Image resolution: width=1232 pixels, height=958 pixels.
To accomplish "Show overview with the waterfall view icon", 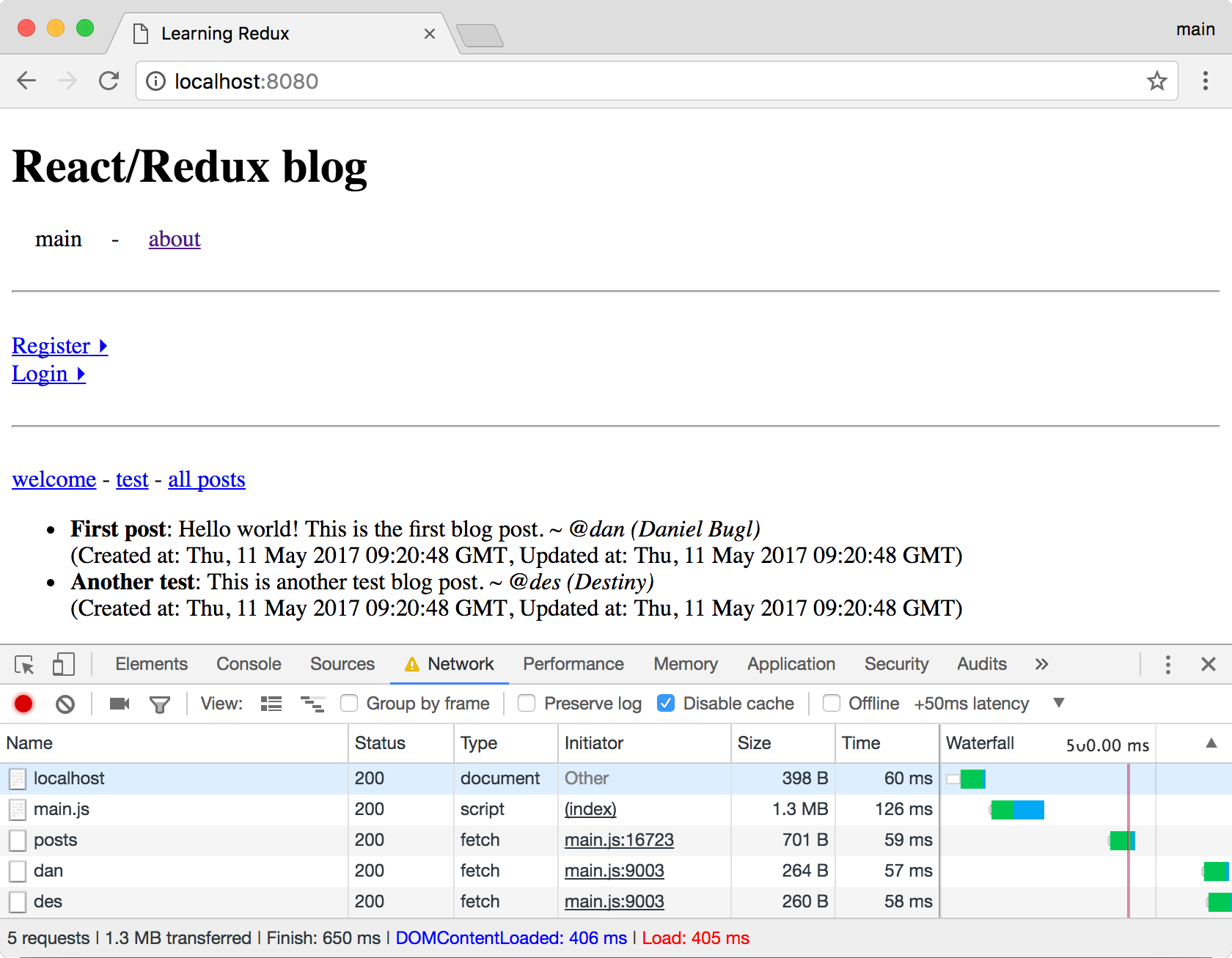I will point(312,704).
